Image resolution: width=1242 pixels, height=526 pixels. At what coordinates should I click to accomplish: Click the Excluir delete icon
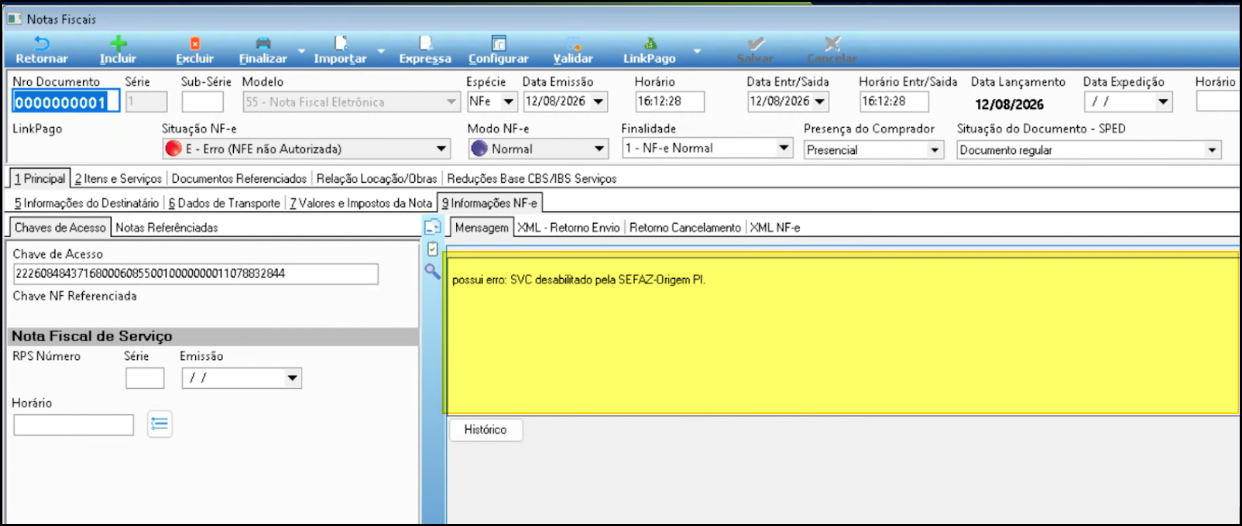pyautogui.click(x=195, y=43)
